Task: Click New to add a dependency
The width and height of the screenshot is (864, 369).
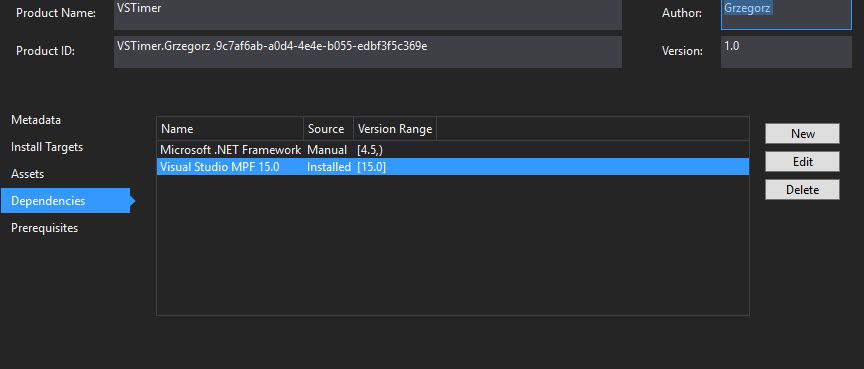Action: point(802,134)
